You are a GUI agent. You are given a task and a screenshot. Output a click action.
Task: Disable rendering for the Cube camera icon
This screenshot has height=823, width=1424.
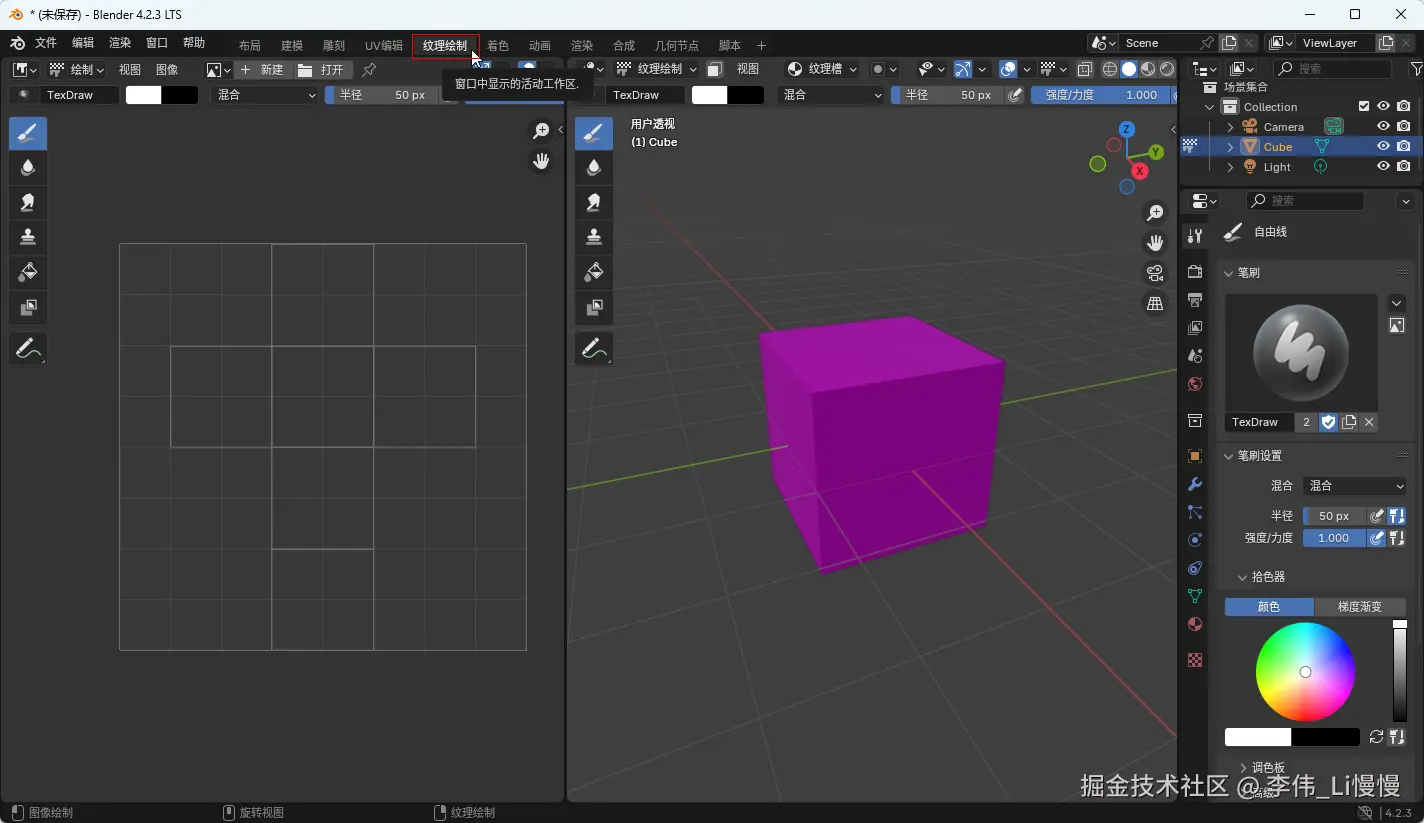coord(1404,147)
